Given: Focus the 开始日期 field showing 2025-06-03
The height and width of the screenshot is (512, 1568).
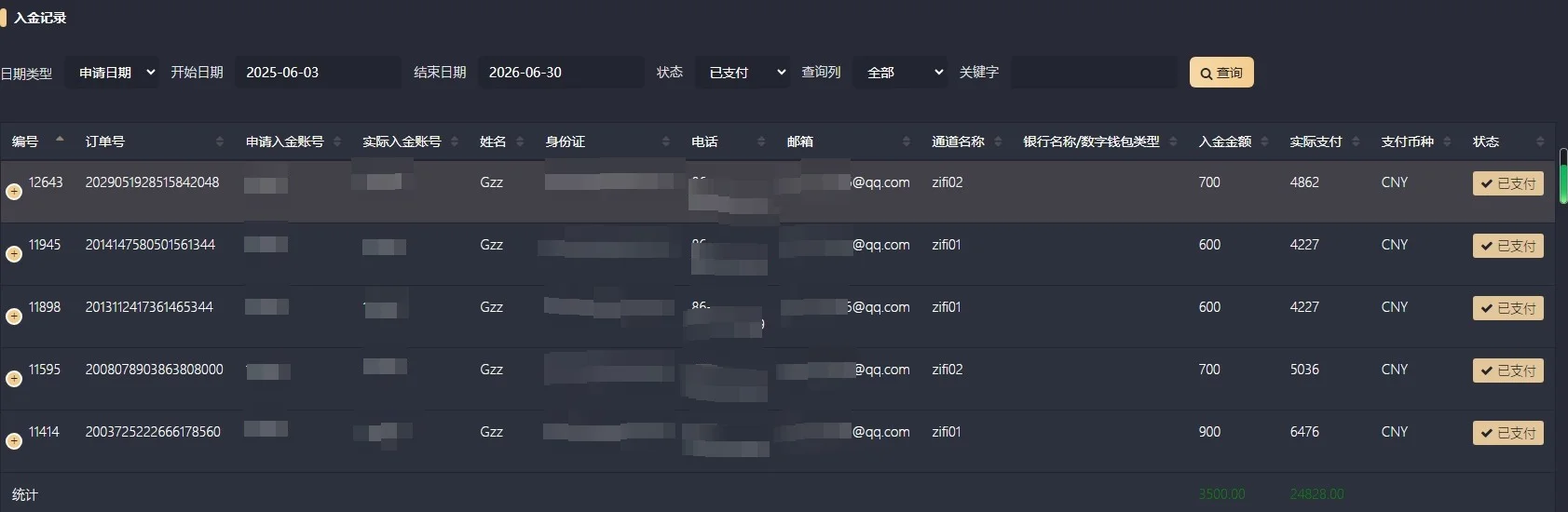Looking at the screenshot, I should (318, 73).
